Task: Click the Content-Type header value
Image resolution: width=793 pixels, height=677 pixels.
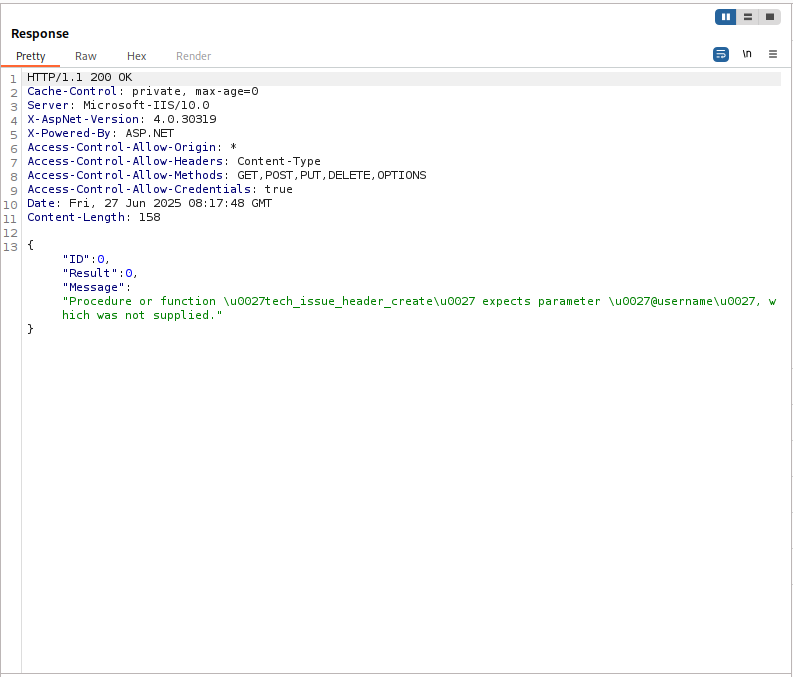Action: 279,161
